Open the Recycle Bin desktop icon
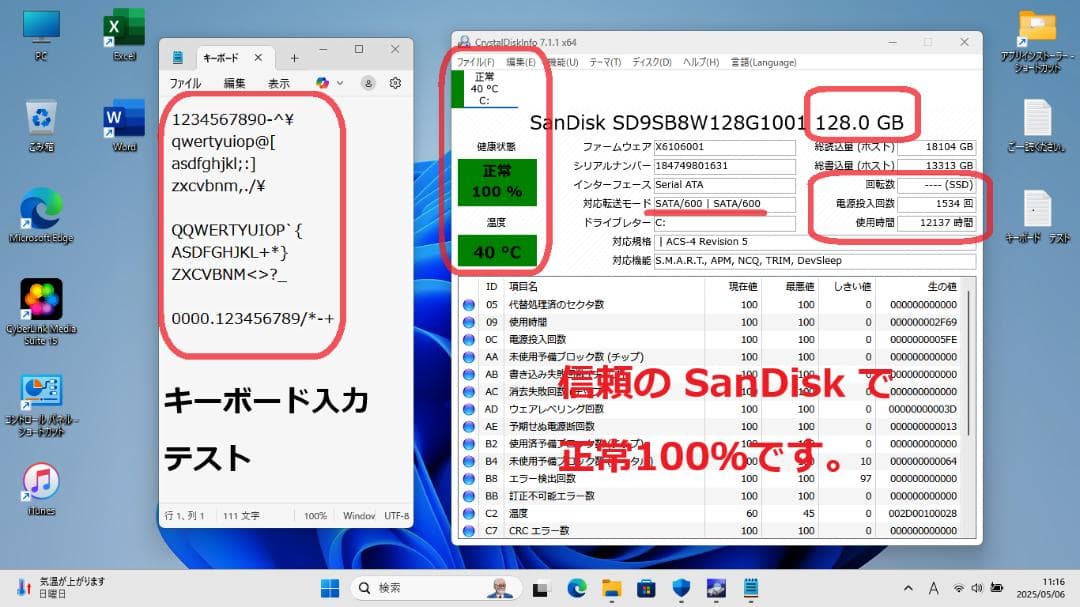 (41, 125)
